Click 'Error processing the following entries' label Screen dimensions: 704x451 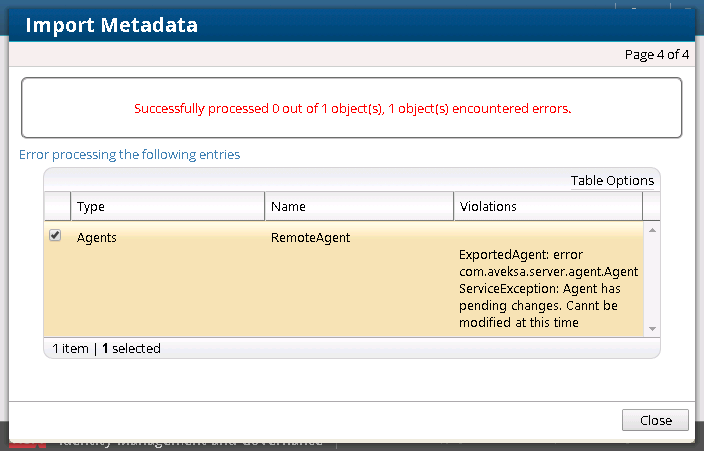point(130,155)
